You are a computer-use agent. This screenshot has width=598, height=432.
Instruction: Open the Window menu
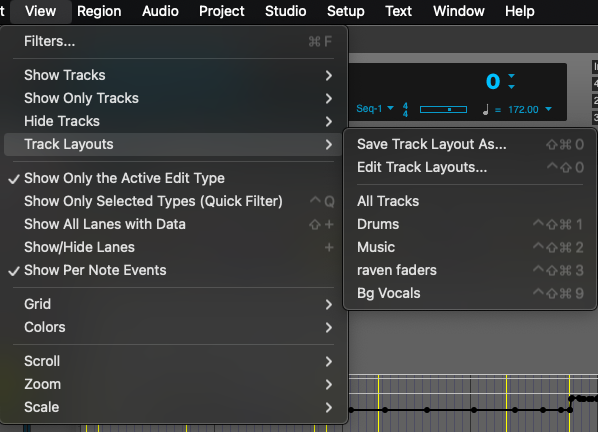(459, 11)
